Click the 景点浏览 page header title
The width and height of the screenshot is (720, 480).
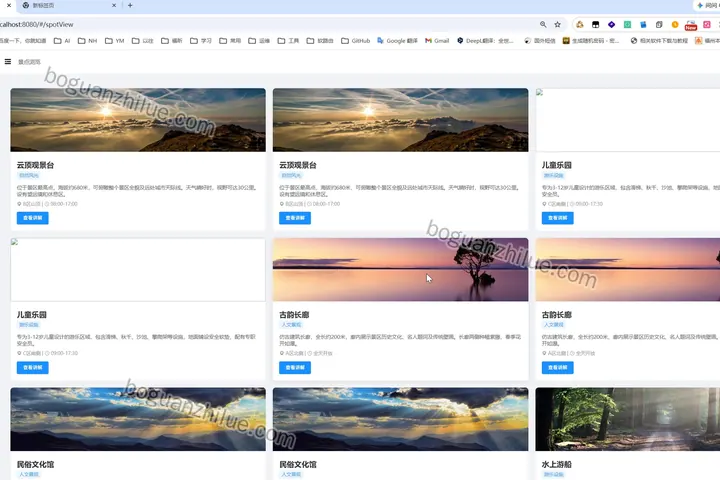coord(29,62)
